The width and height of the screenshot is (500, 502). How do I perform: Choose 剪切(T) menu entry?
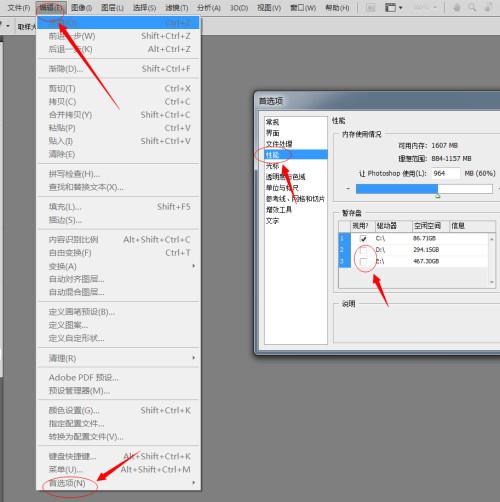click(119, 88)
